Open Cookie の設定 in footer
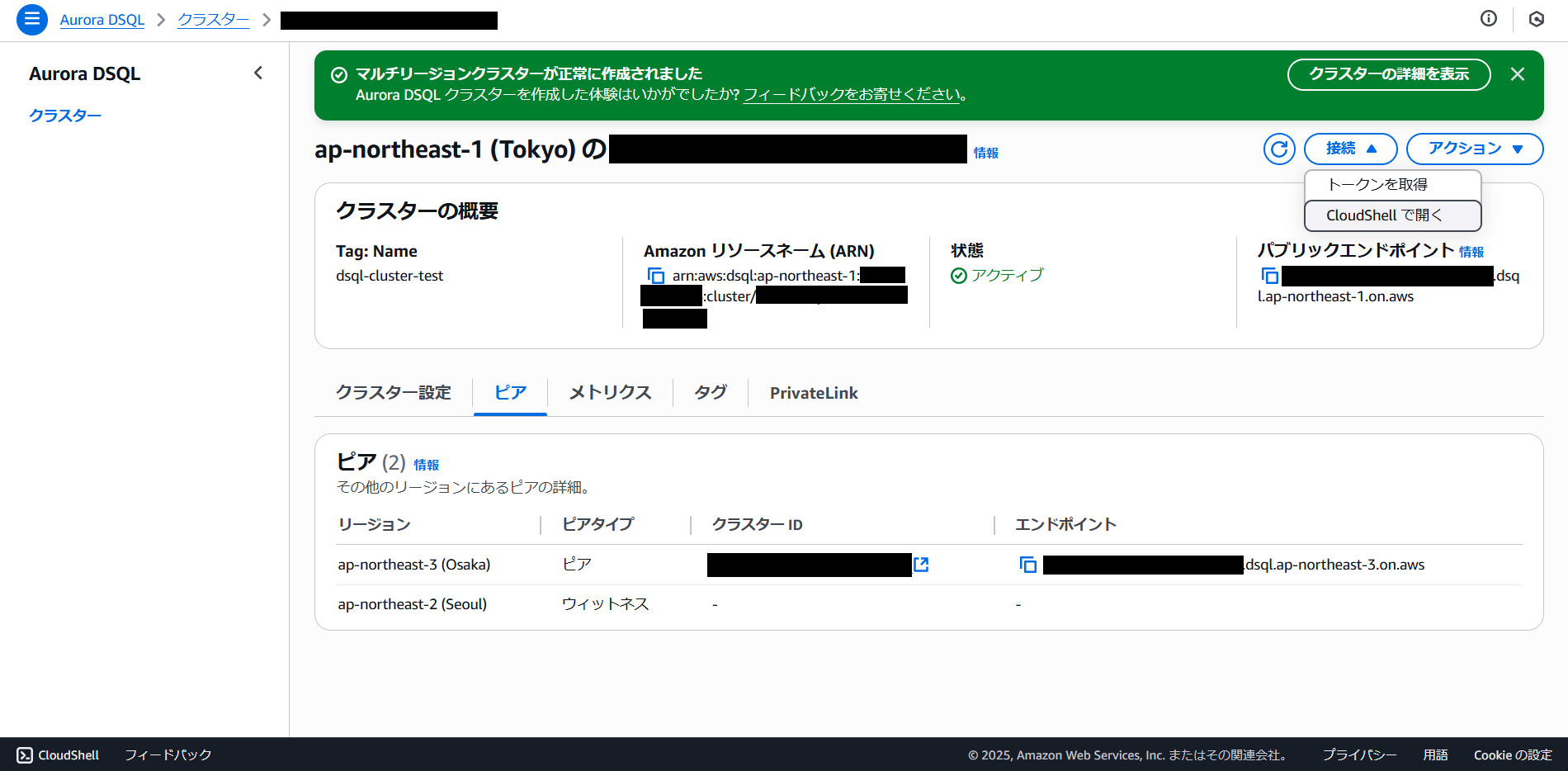The height and width of the screenshot is (771, 1568). pos(1513,754)
